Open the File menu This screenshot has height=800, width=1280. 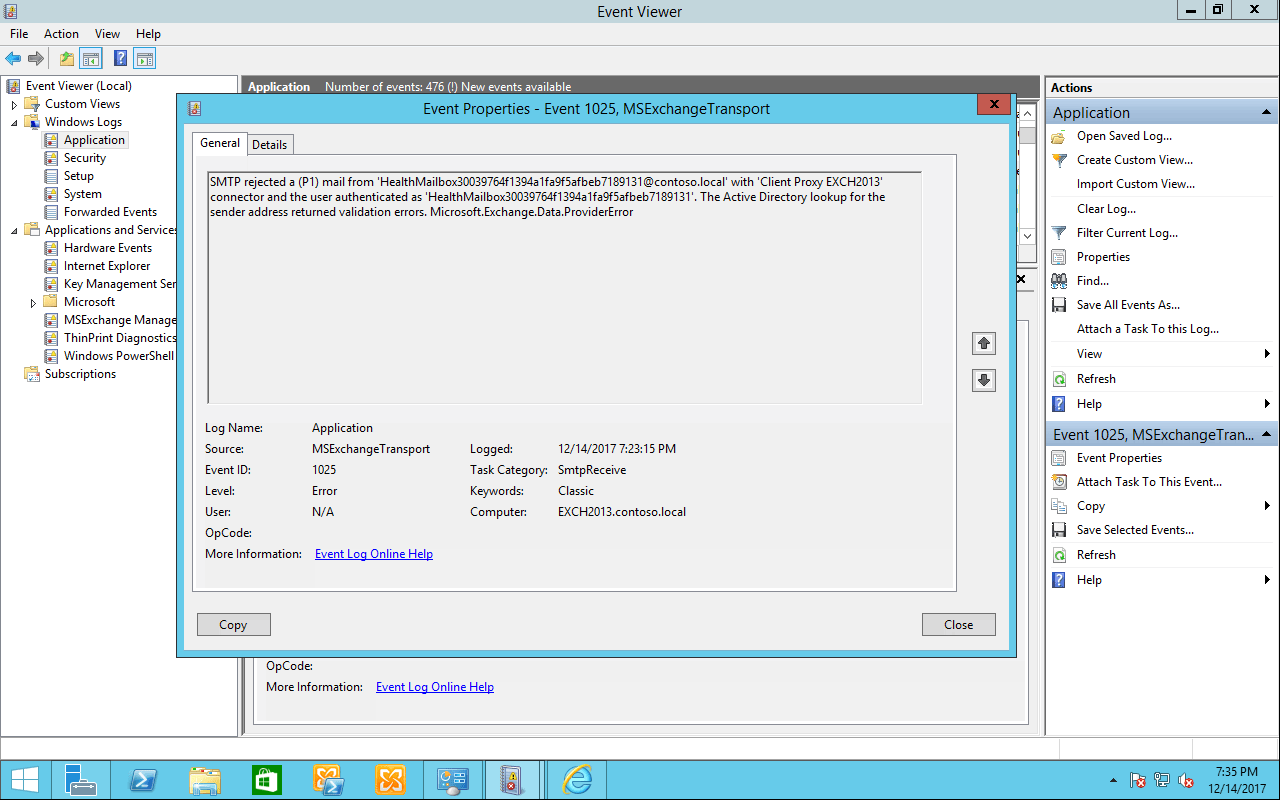[x=19, y=34]
